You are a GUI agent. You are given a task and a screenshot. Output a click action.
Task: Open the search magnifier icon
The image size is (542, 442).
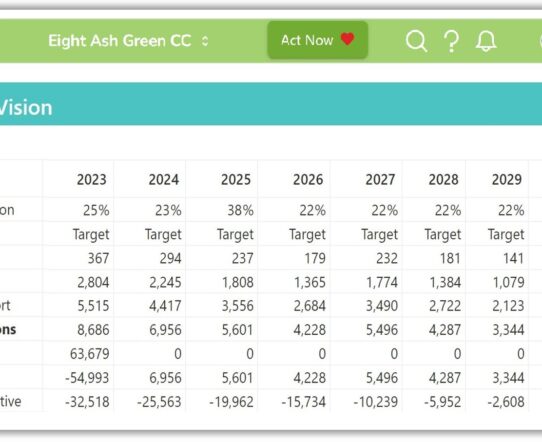[x=416, y=41]
